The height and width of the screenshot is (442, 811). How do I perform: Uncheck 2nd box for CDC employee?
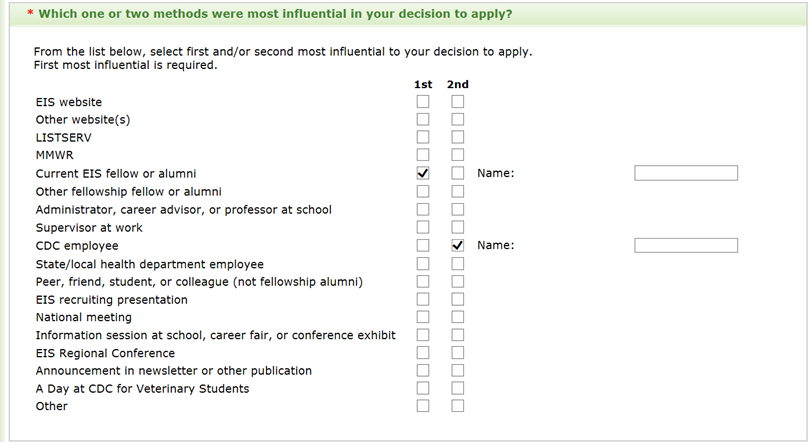coord(457,246)
